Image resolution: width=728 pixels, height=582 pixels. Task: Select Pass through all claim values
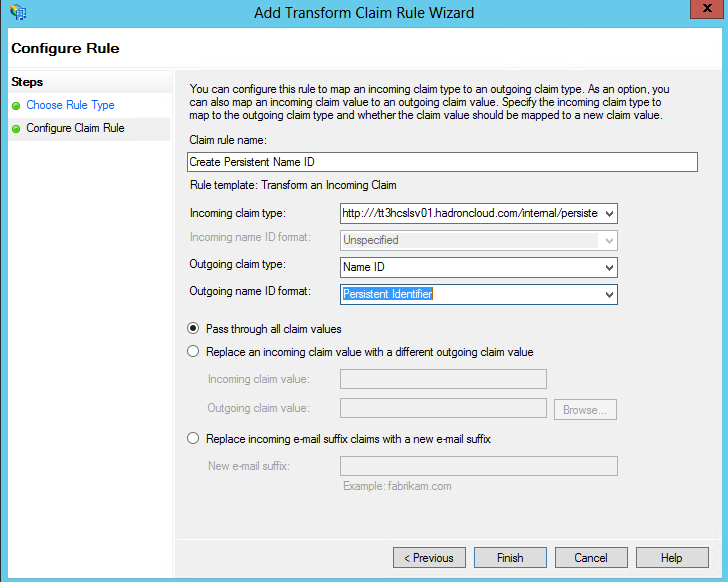pos(193,329)
